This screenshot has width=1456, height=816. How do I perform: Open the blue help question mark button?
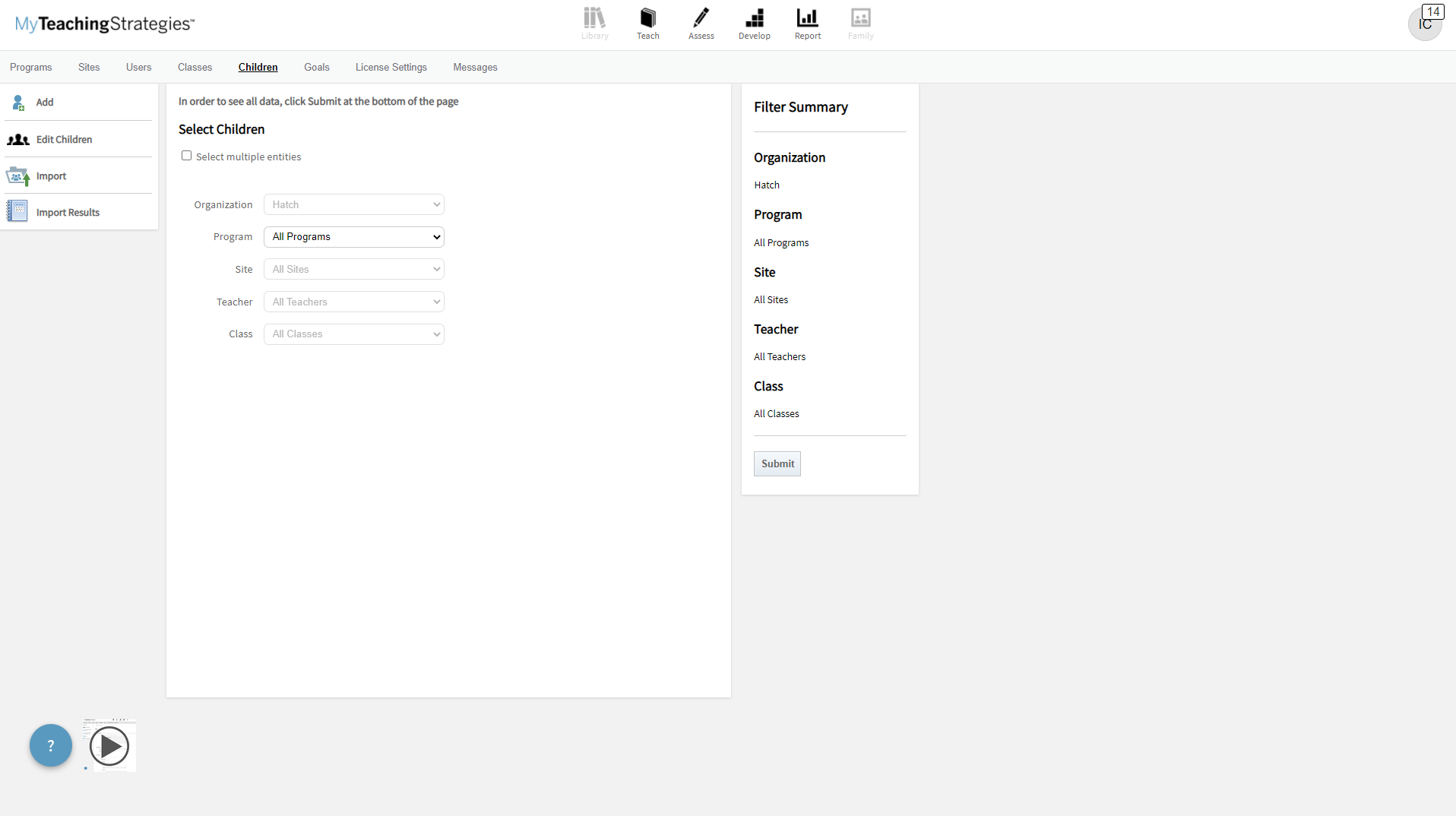(x=51, y=745)
